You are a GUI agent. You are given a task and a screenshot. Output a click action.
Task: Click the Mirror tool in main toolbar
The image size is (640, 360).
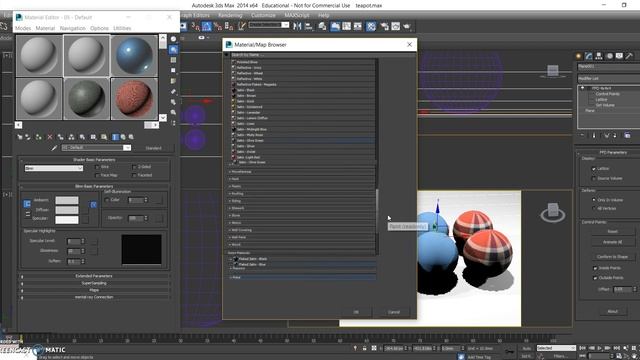pyautogui.click(x=297, y=26)
